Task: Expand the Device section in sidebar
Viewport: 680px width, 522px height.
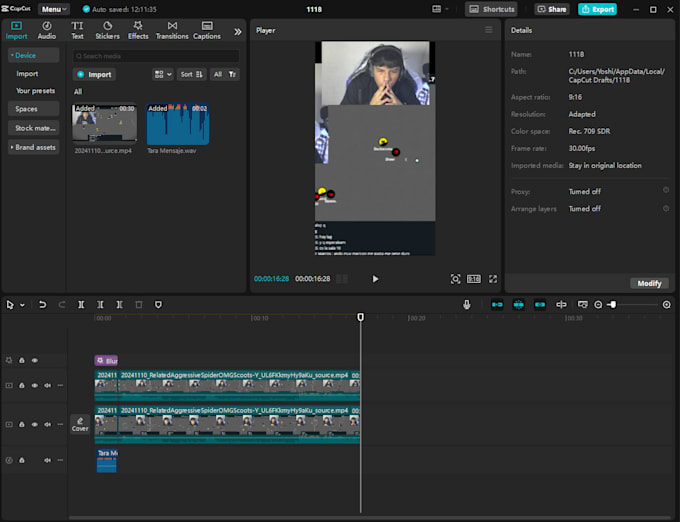Action: click(x=33, y=55)
